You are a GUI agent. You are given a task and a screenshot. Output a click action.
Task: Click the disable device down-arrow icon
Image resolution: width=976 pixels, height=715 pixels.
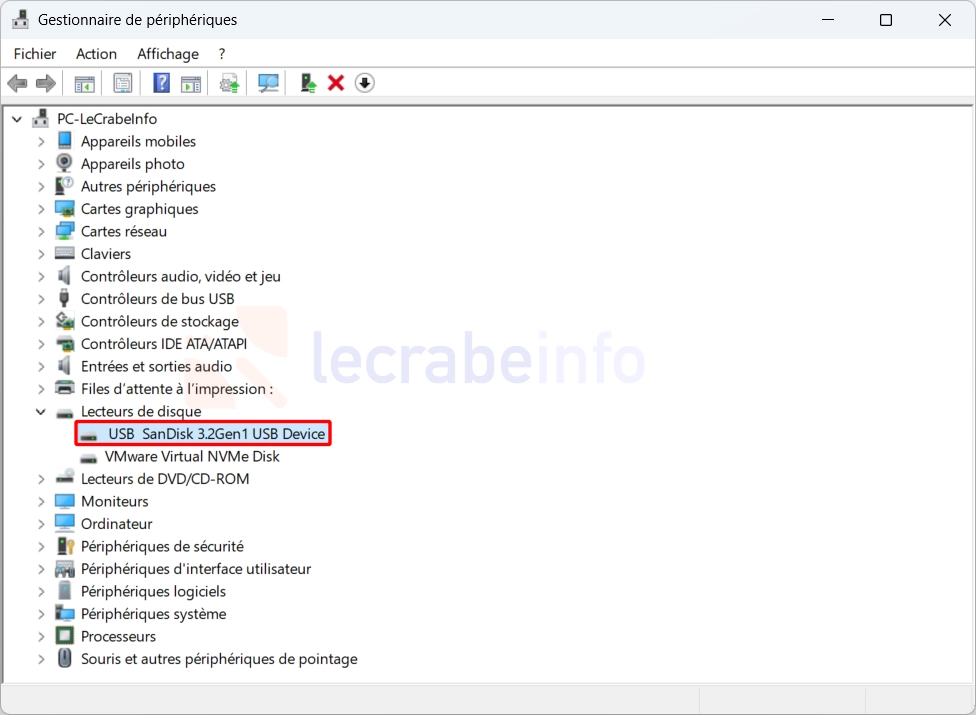point(365,83)
